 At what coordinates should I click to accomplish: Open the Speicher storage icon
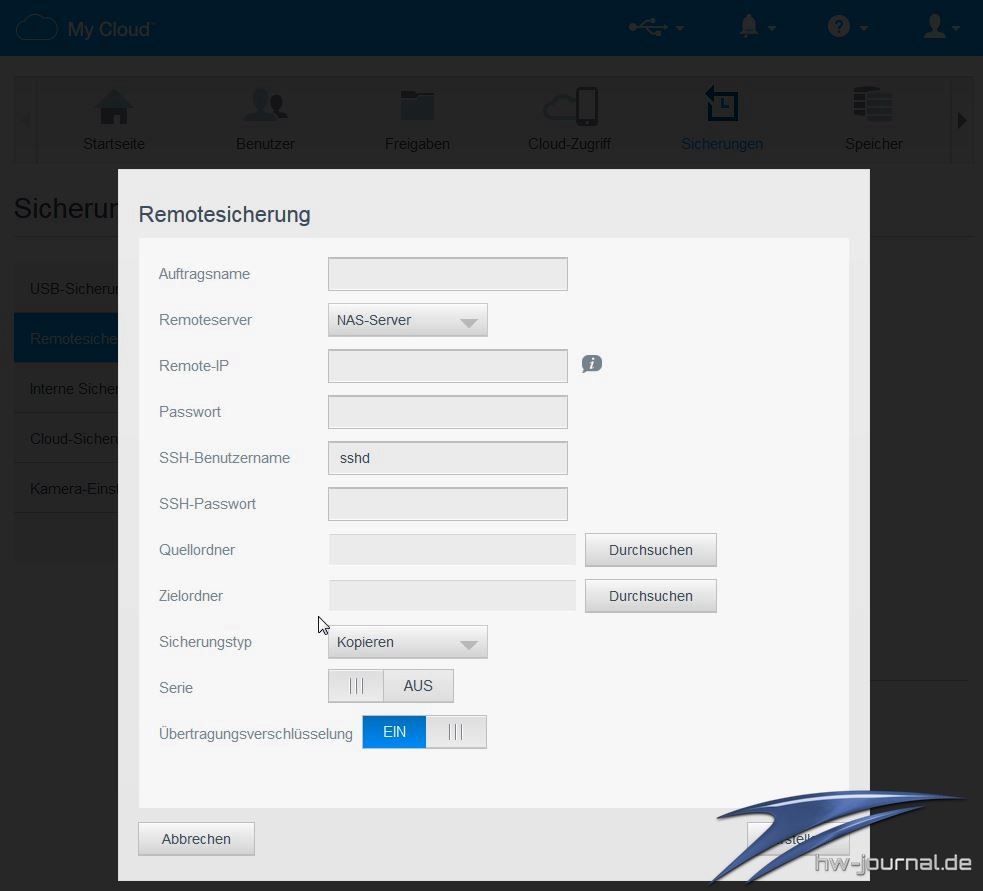[873, 108]
